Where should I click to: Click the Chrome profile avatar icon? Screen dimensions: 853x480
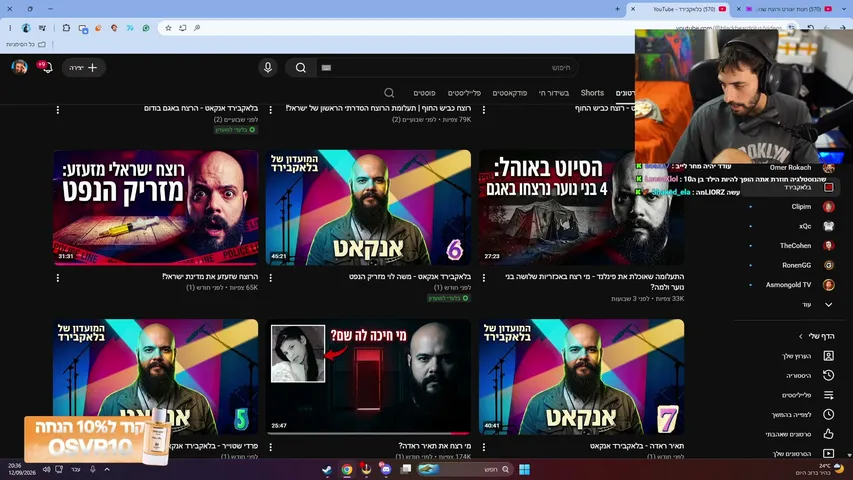(26, 28)
